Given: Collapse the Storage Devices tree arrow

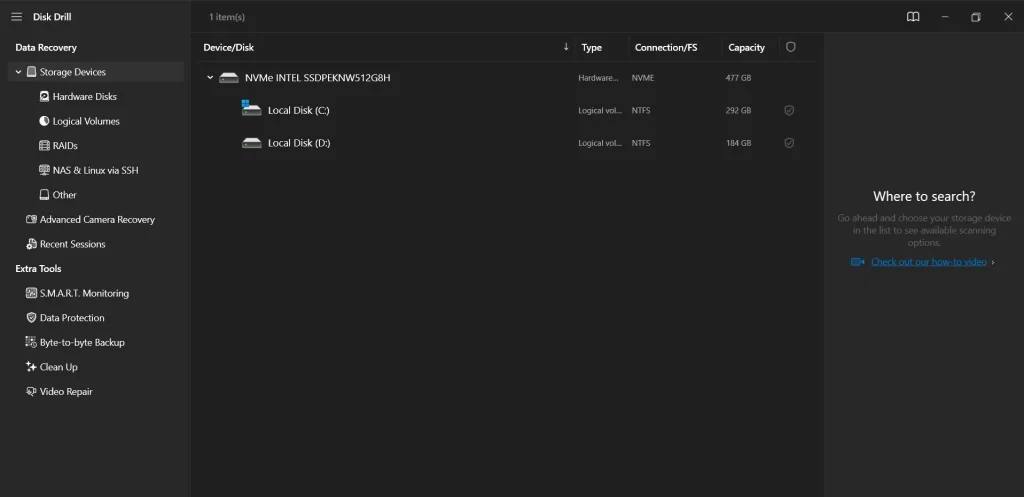Looking at the screenshot, I should click(x=18, y=72).
